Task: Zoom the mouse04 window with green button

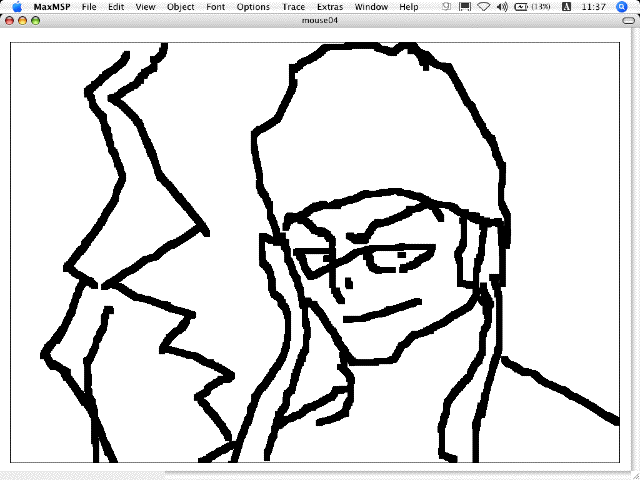Action: click(x=36, y=20)
